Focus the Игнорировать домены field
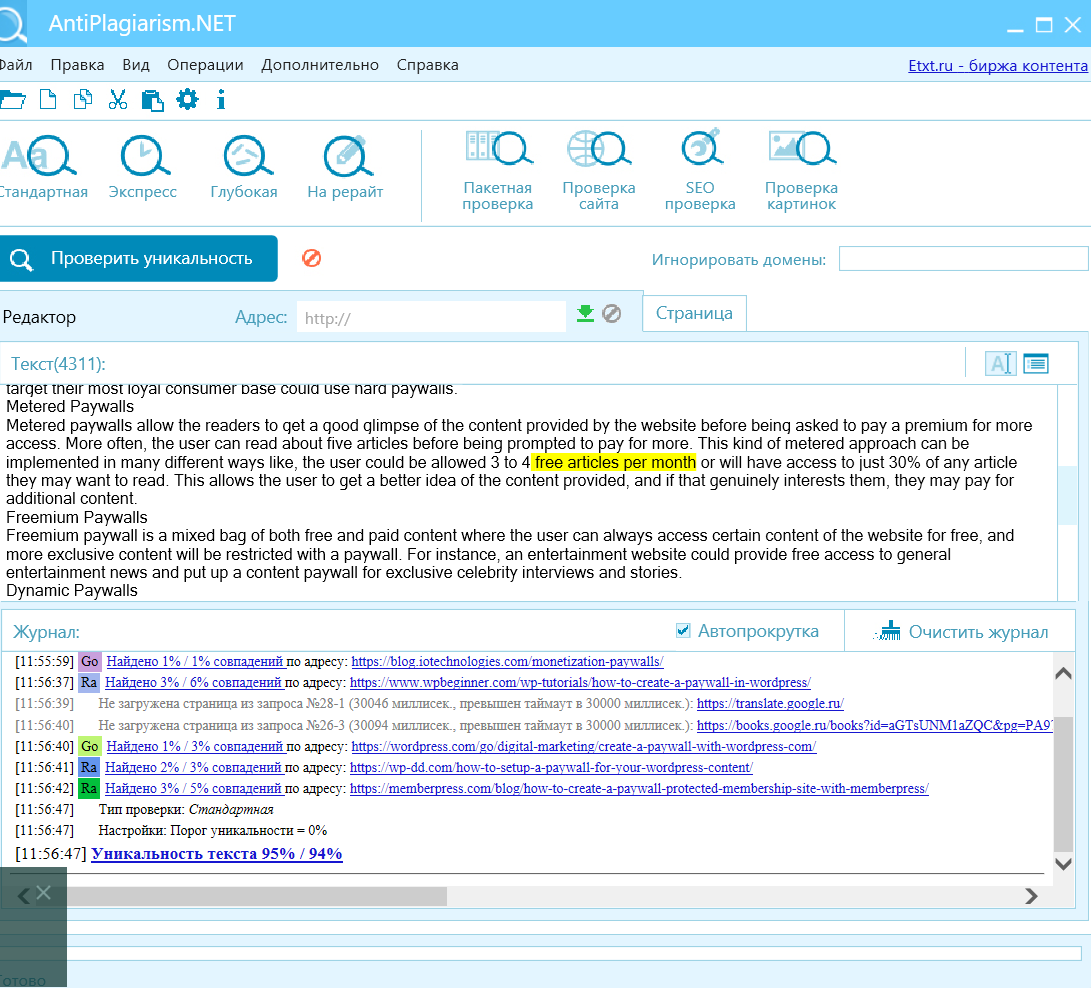 coord(964,259)
